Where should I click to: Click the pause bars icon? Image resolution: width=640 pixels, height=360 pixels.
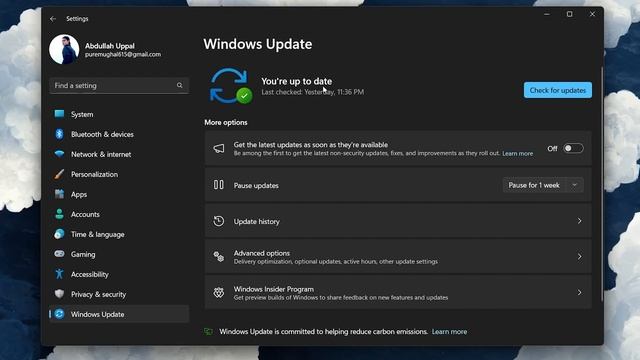[219, 185]
